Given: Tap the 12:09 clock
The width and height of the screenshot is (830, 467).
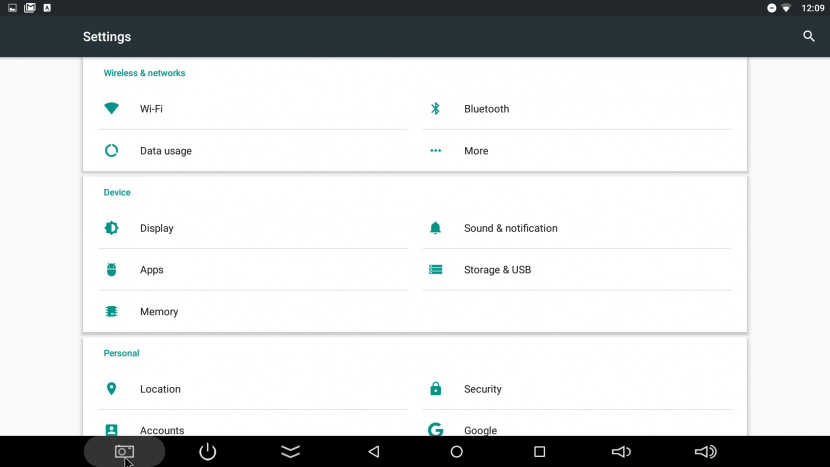Looking at the screenshot, I should pyautogui.click(x=813, y=8).
